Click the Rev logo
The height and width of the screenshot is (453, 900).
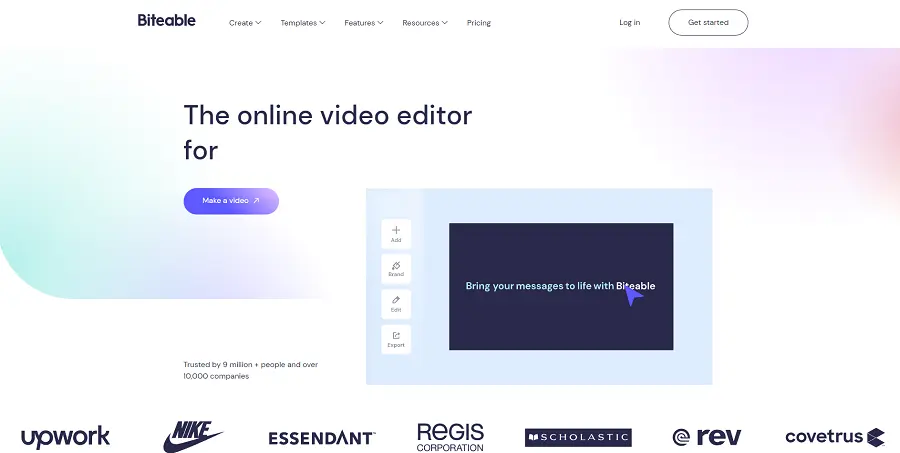click(x=707, y=437)
